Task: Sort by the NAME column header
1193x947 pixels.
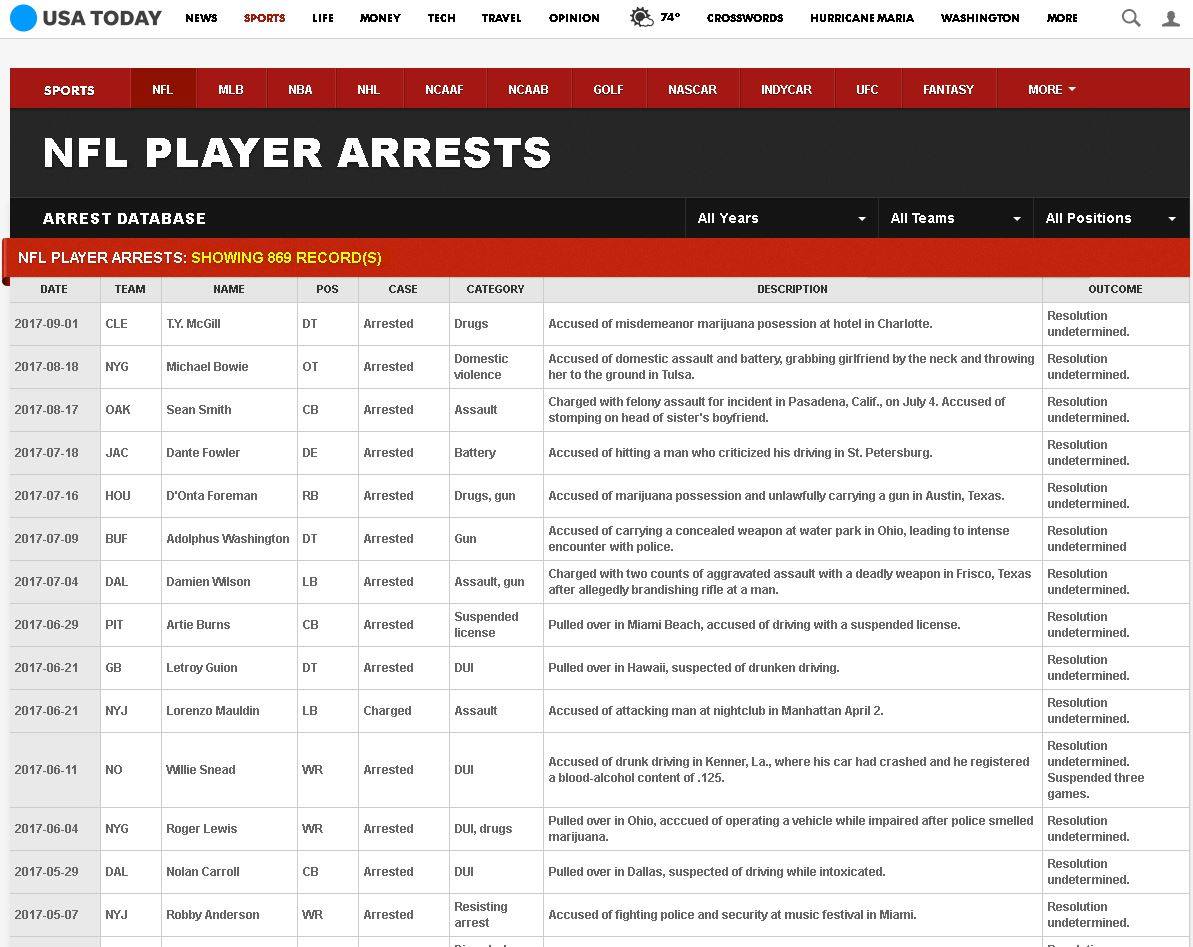Action: coord(229,289)
